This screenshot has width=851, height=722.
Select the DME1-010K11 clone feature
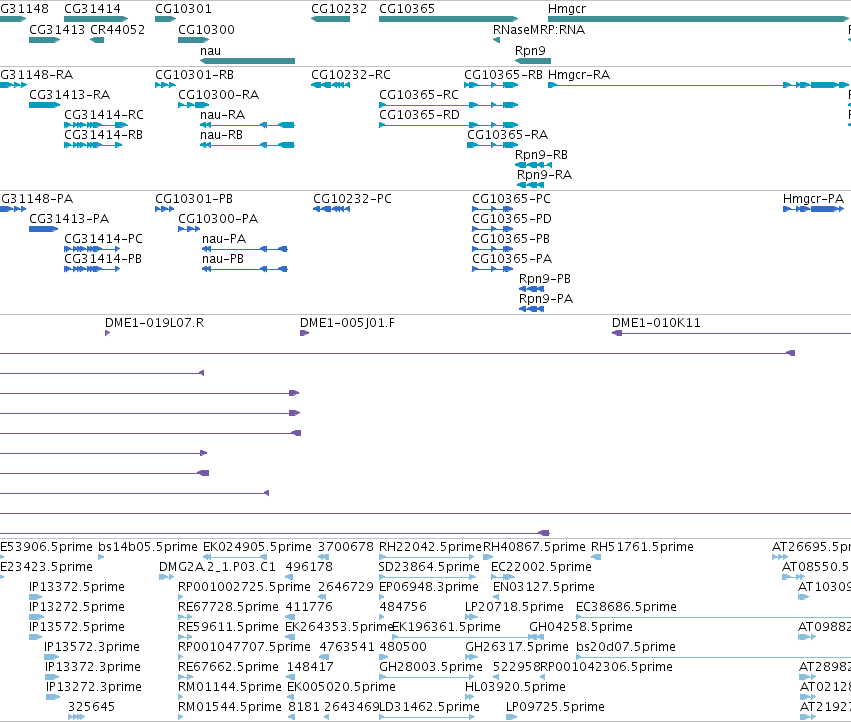732,333
